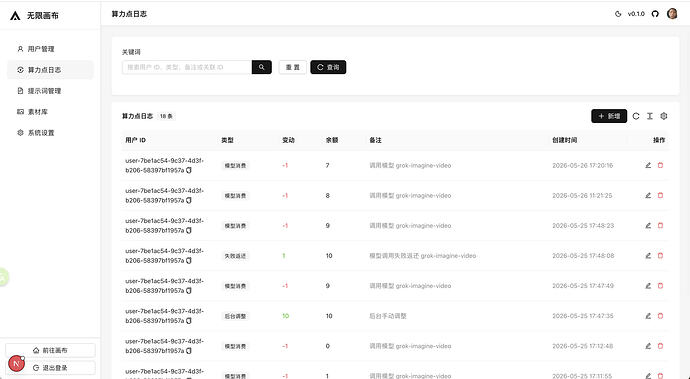This screenshot has width=690, height=379.
Task: Click timestamp 2026-05-25 17:48:08
Action: pos(584,256)
